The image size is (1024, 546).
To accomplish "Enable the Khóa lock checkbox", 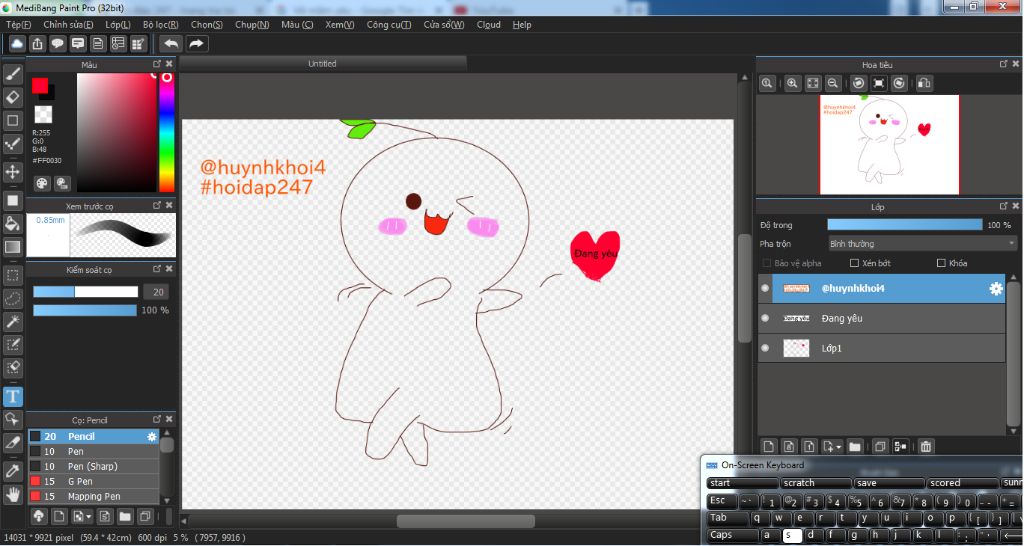I will (x=941, y=263).
